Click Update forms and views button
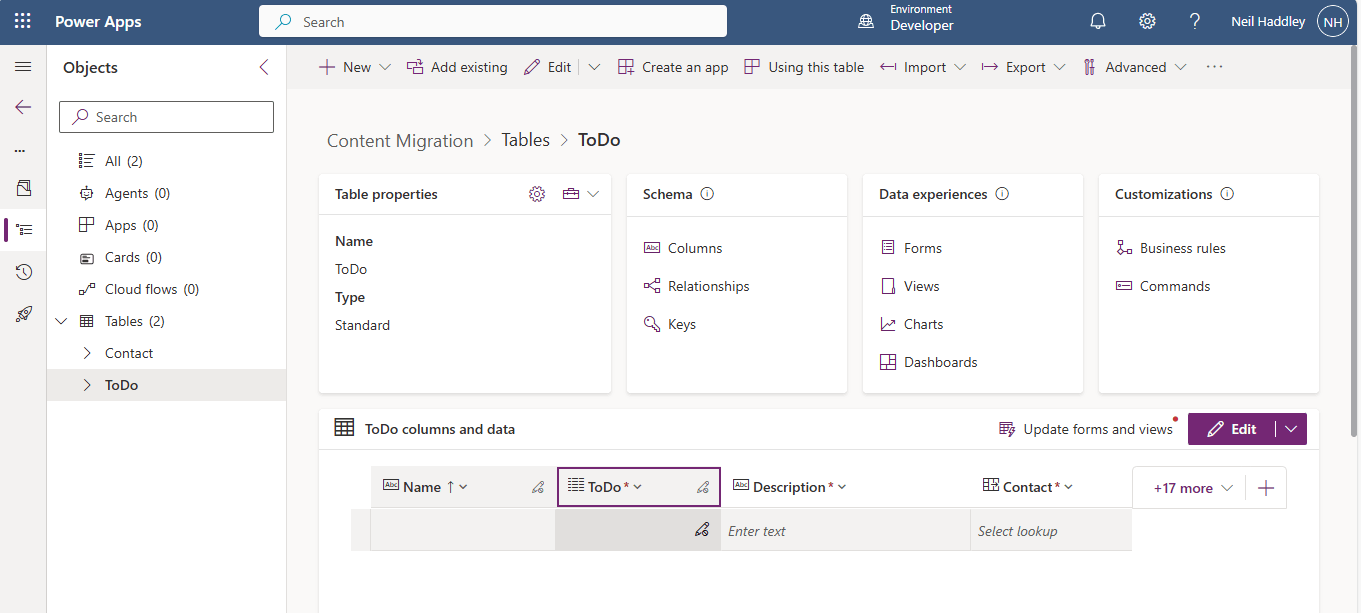1361x613 pixels. click(x=1086, y=429)
